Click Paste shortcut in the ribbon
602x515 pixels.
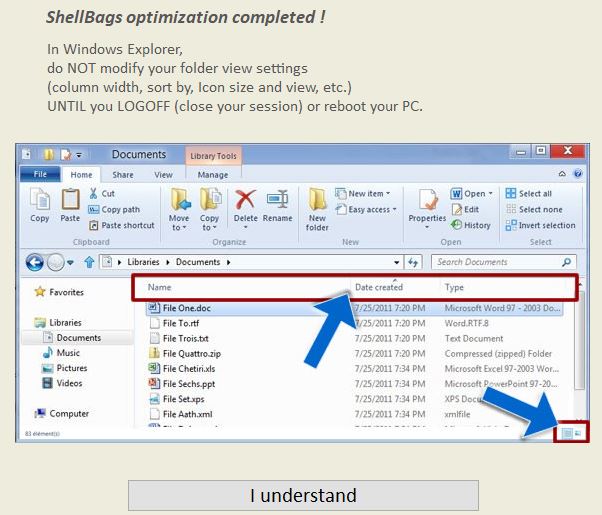(x=122, y=225)
